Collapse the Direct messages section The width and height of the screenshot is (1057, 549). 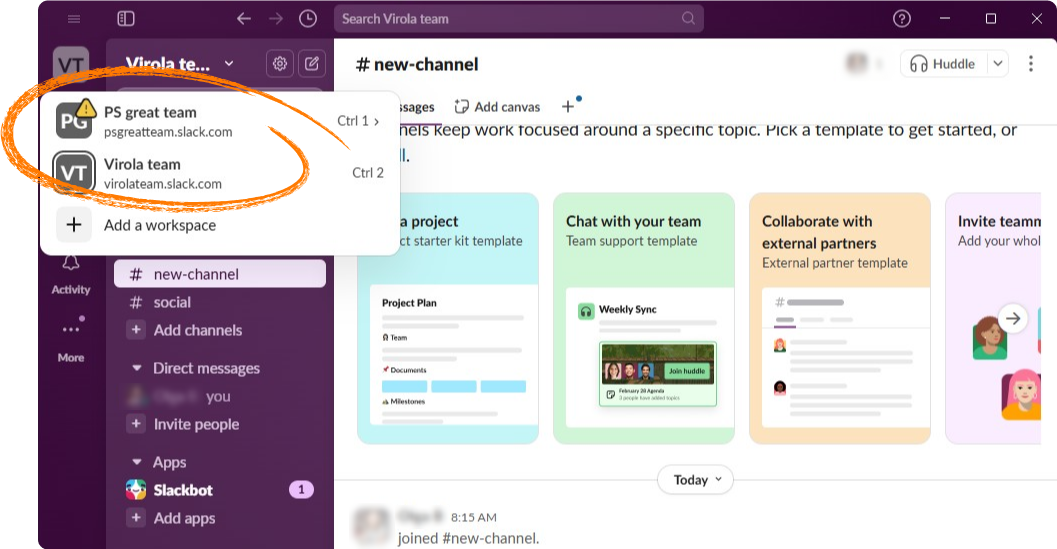pyautogui.click(x=137, y=368)
